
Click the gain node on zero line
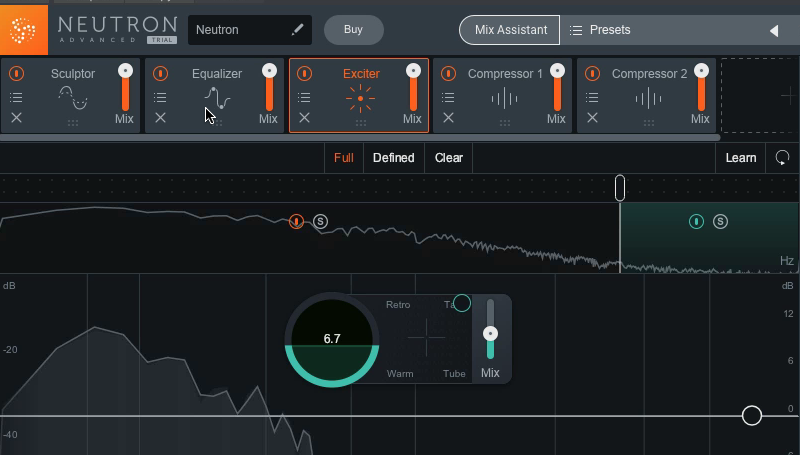coord(752,416)
